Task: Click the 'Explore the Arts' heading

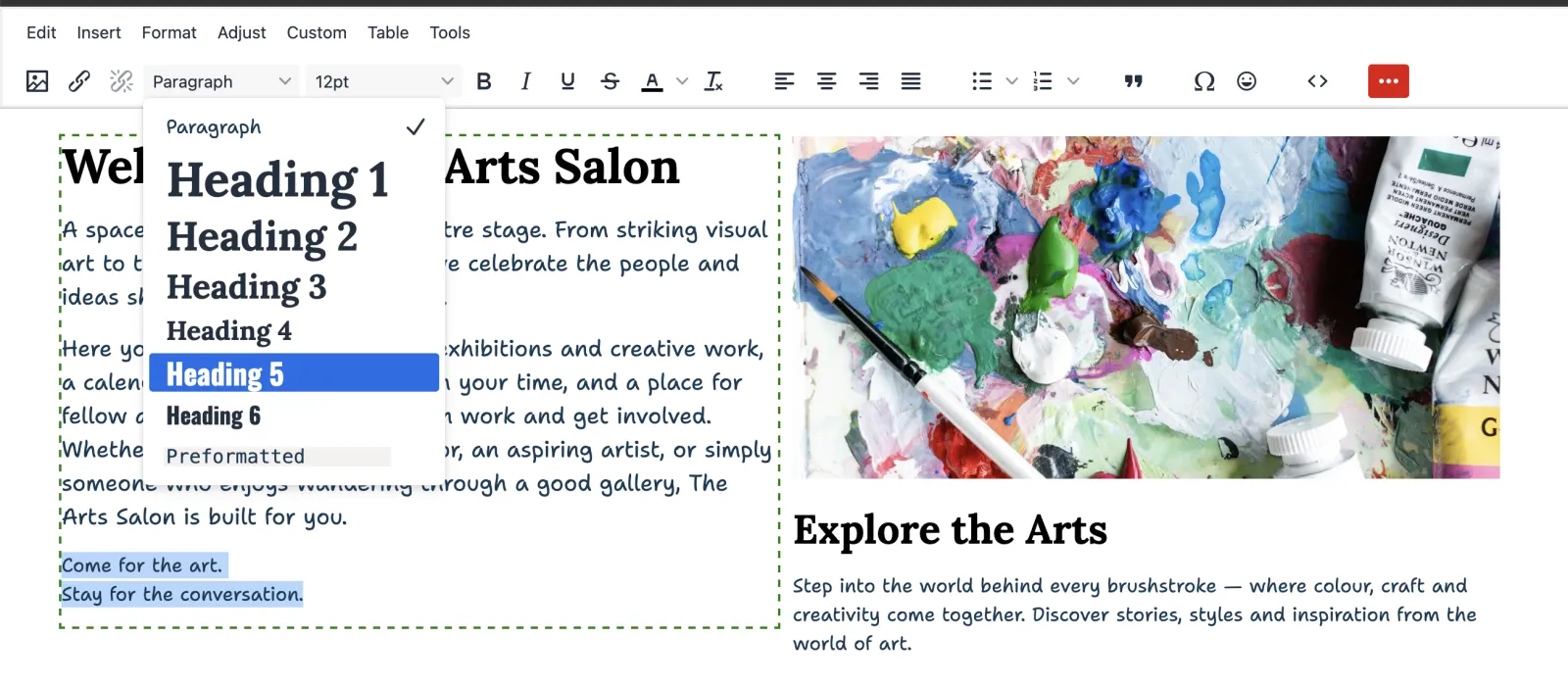Action: (951, 530)
